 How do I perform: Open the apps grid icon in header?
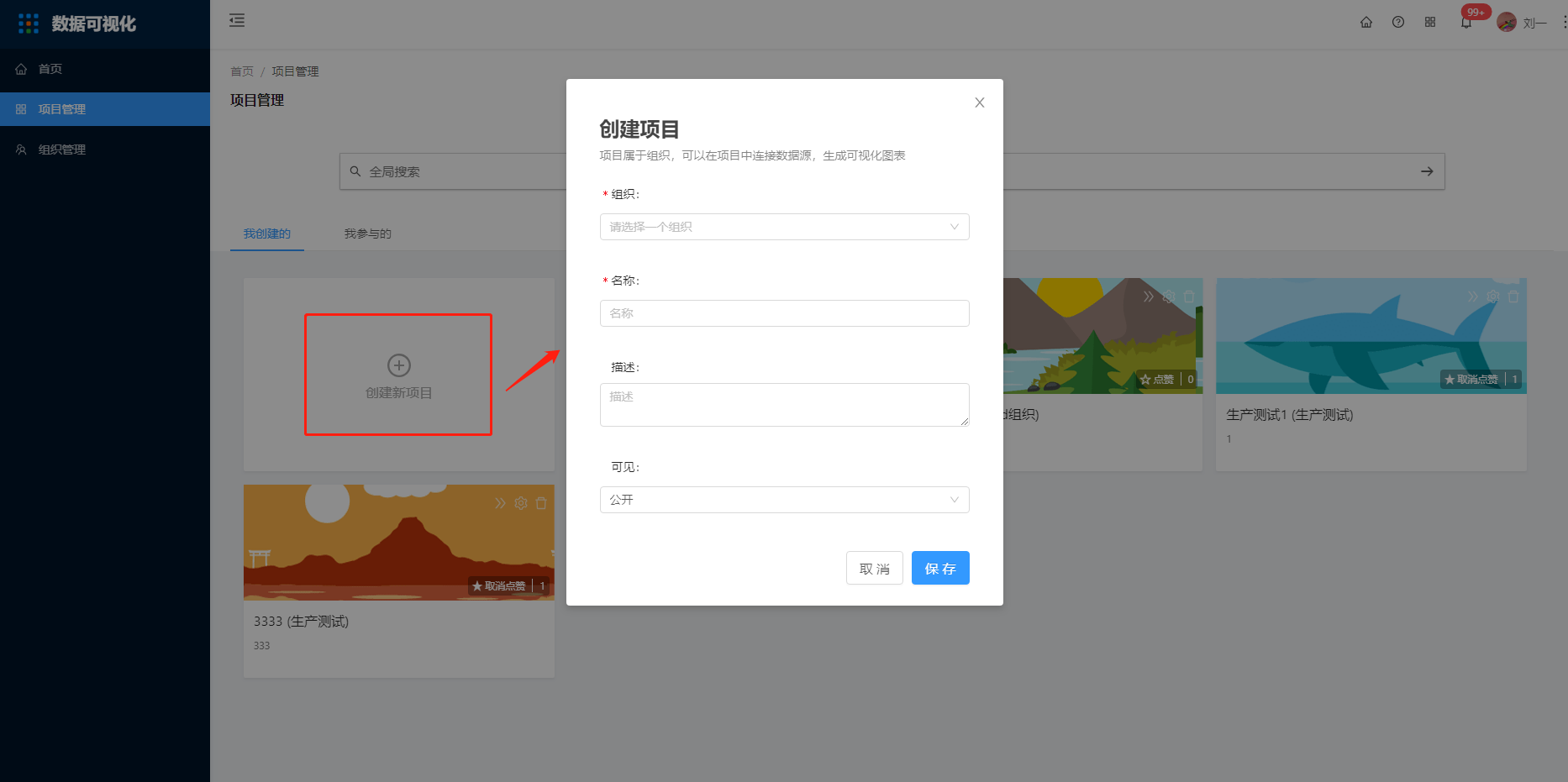(x=1430, y=22)
